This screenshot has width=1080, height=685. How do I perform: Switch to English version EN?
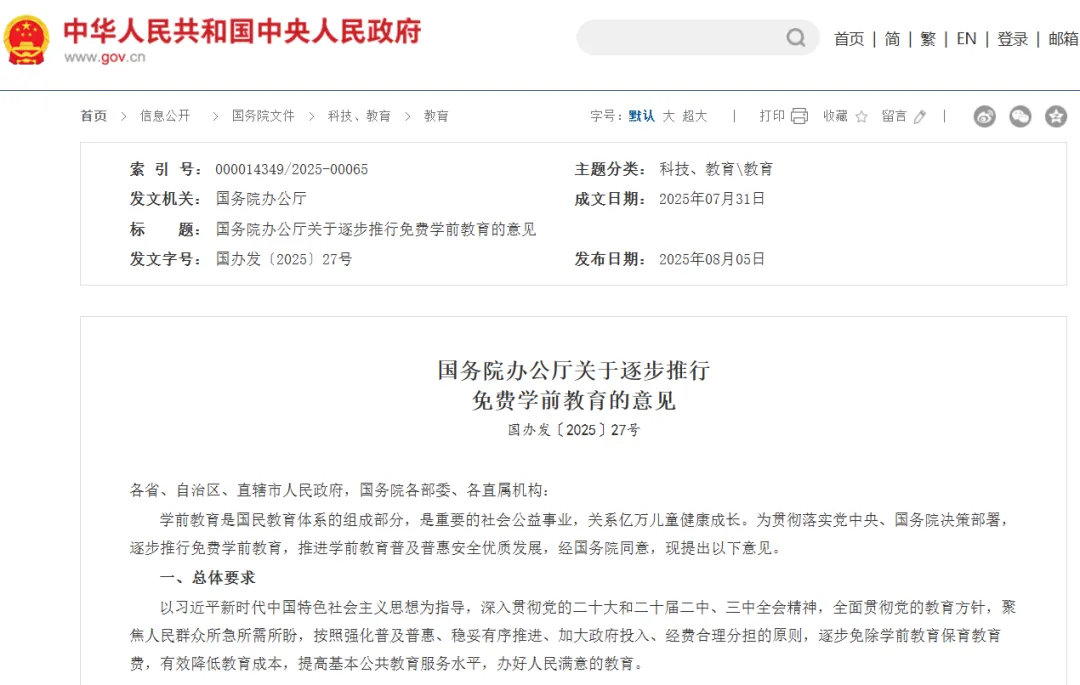tap(966, 39)
